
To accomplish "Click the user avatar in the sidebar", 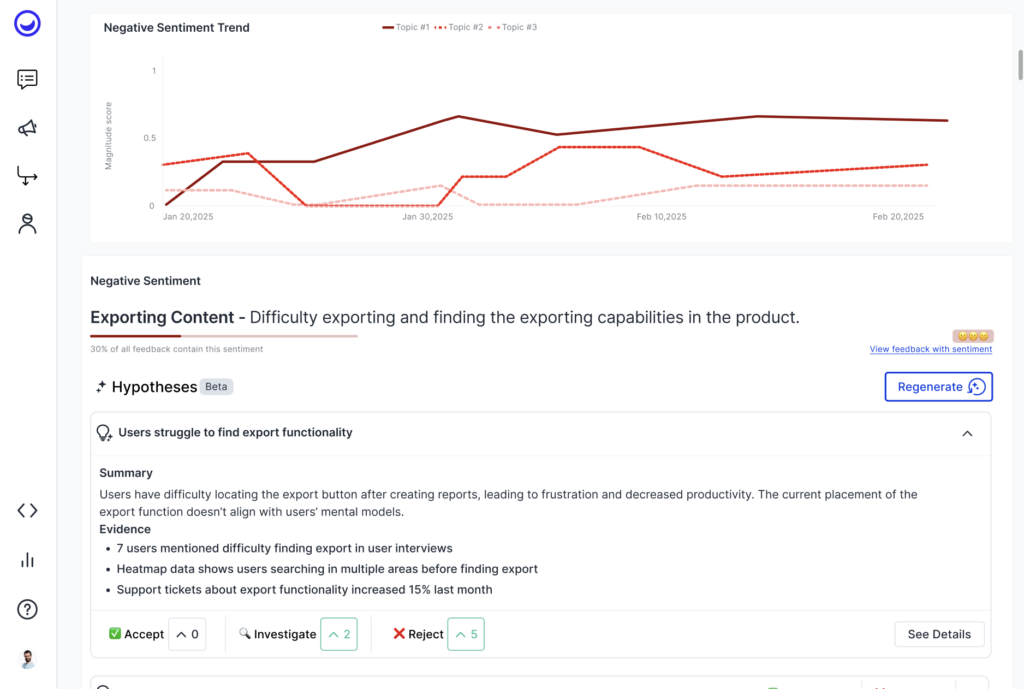I will tap(28, 659).
